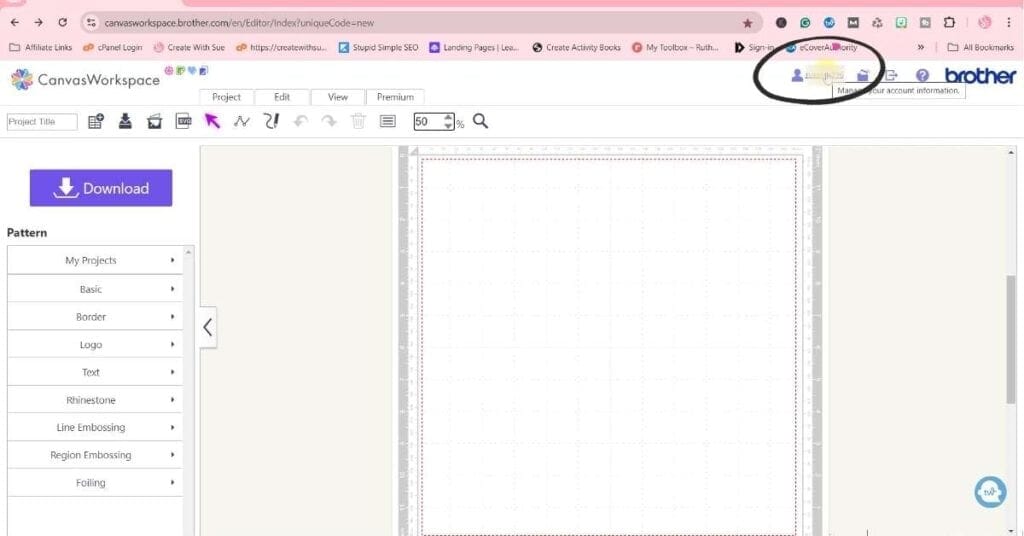Expand the Logo pattern category

pyautogui.click(x=95, y=344)
